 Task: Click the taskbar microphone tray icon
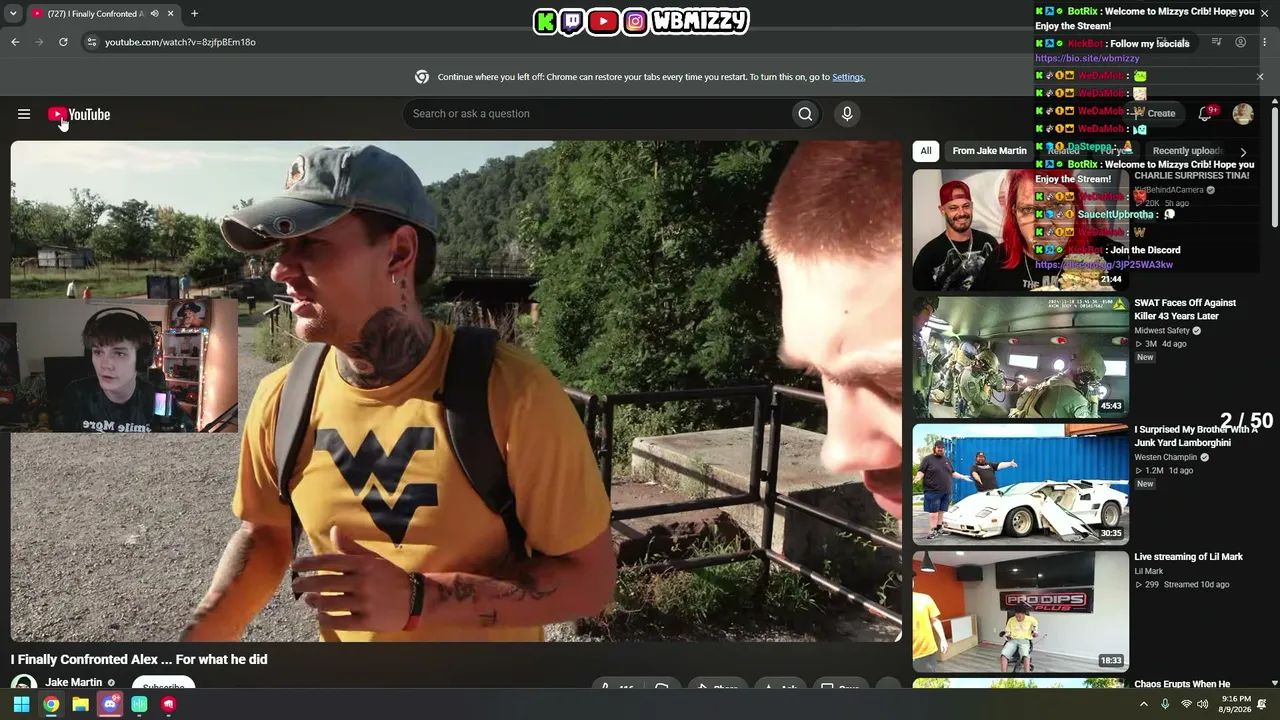click(x=1165, y=704)
